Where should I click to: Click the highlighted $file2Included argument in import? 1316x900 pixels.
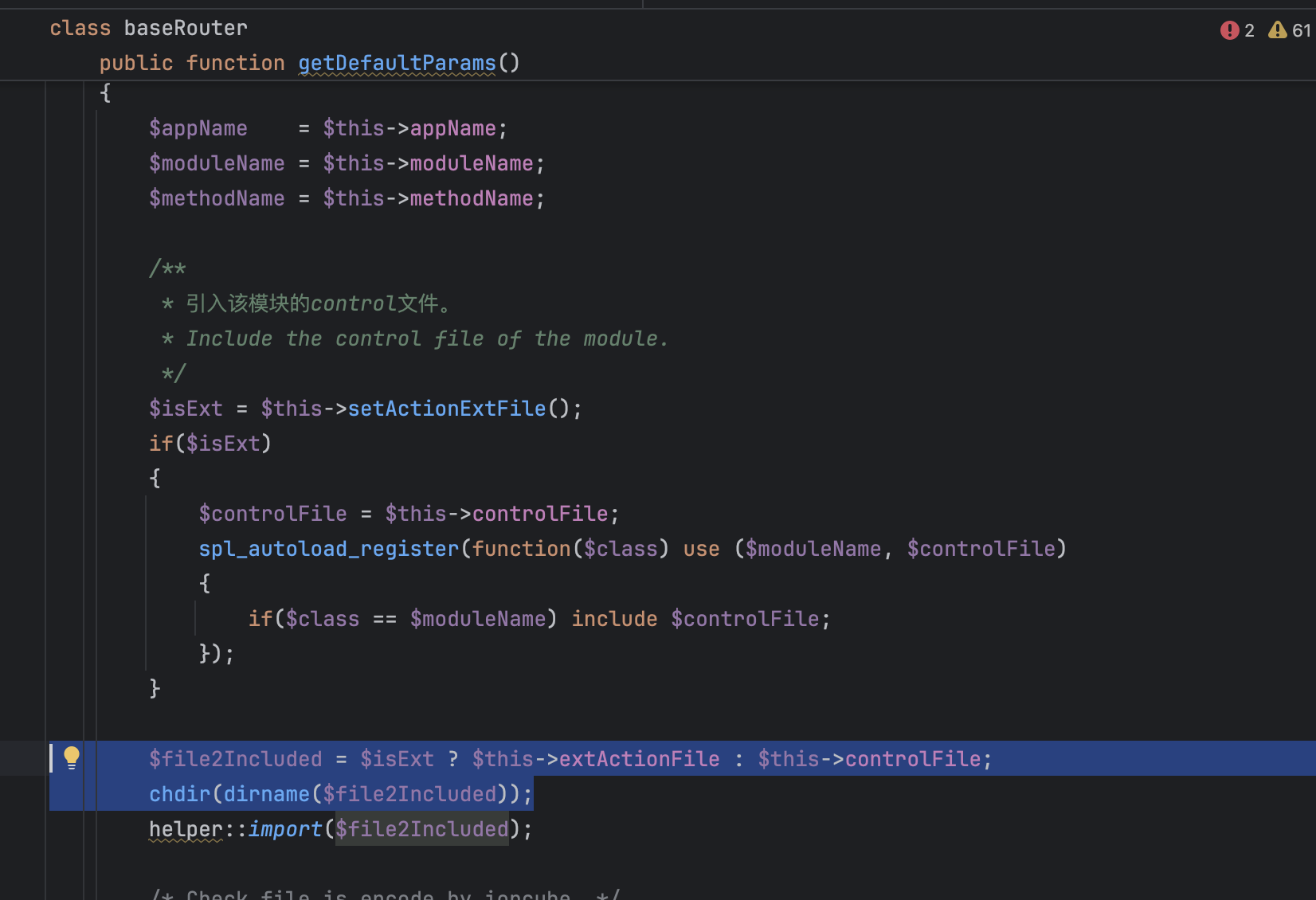coord(421,829)
